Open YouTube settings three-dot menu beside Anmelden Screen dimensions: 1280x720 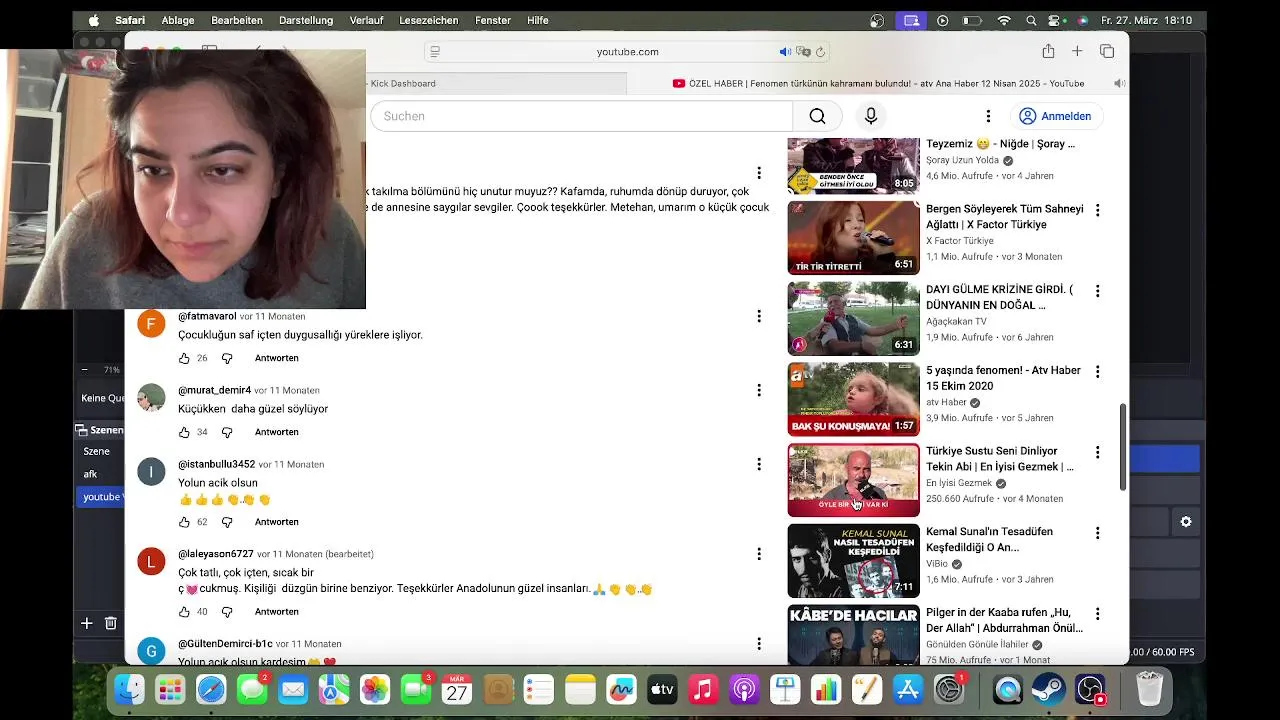tap(988, 116)
